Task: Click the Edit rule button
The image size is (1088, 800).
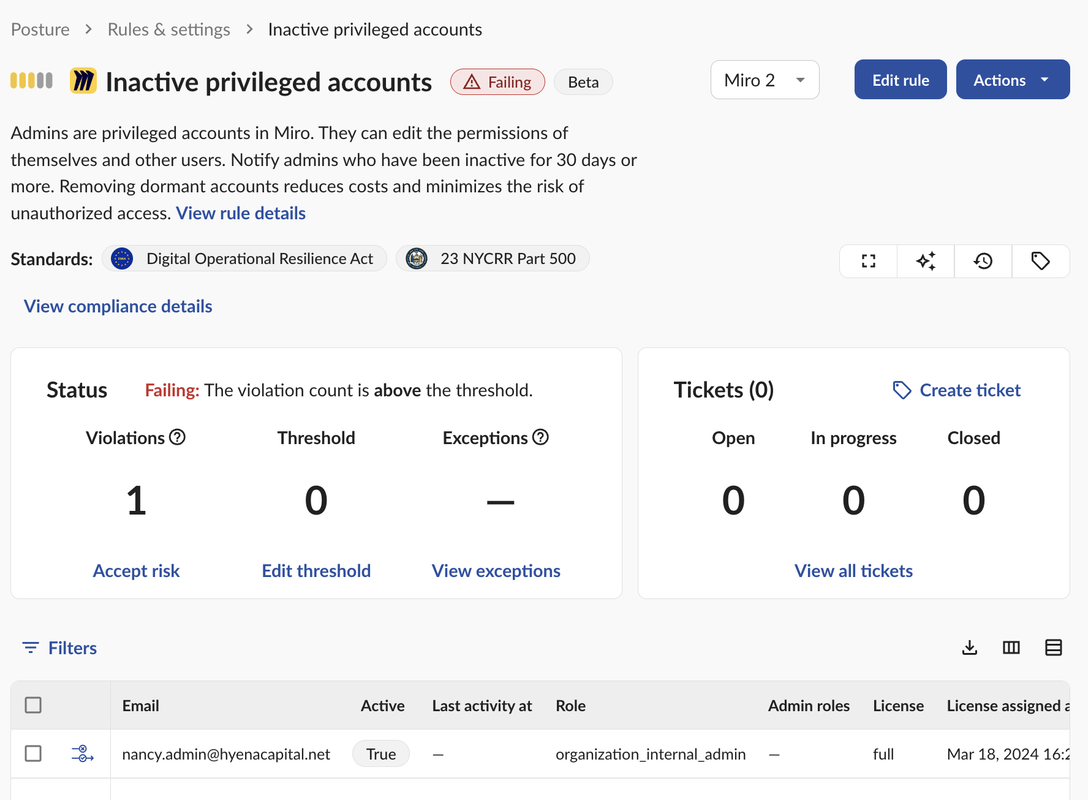Action: click(x=900, y=80)
